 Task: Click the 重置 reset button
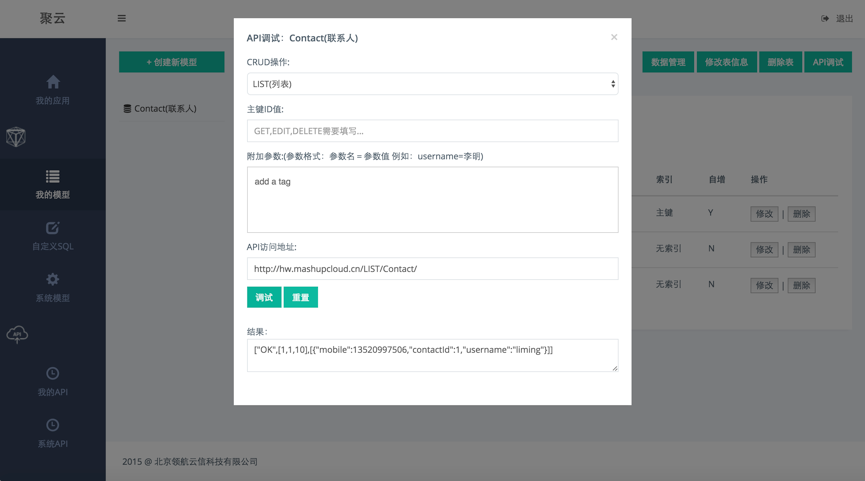(301, 297)
